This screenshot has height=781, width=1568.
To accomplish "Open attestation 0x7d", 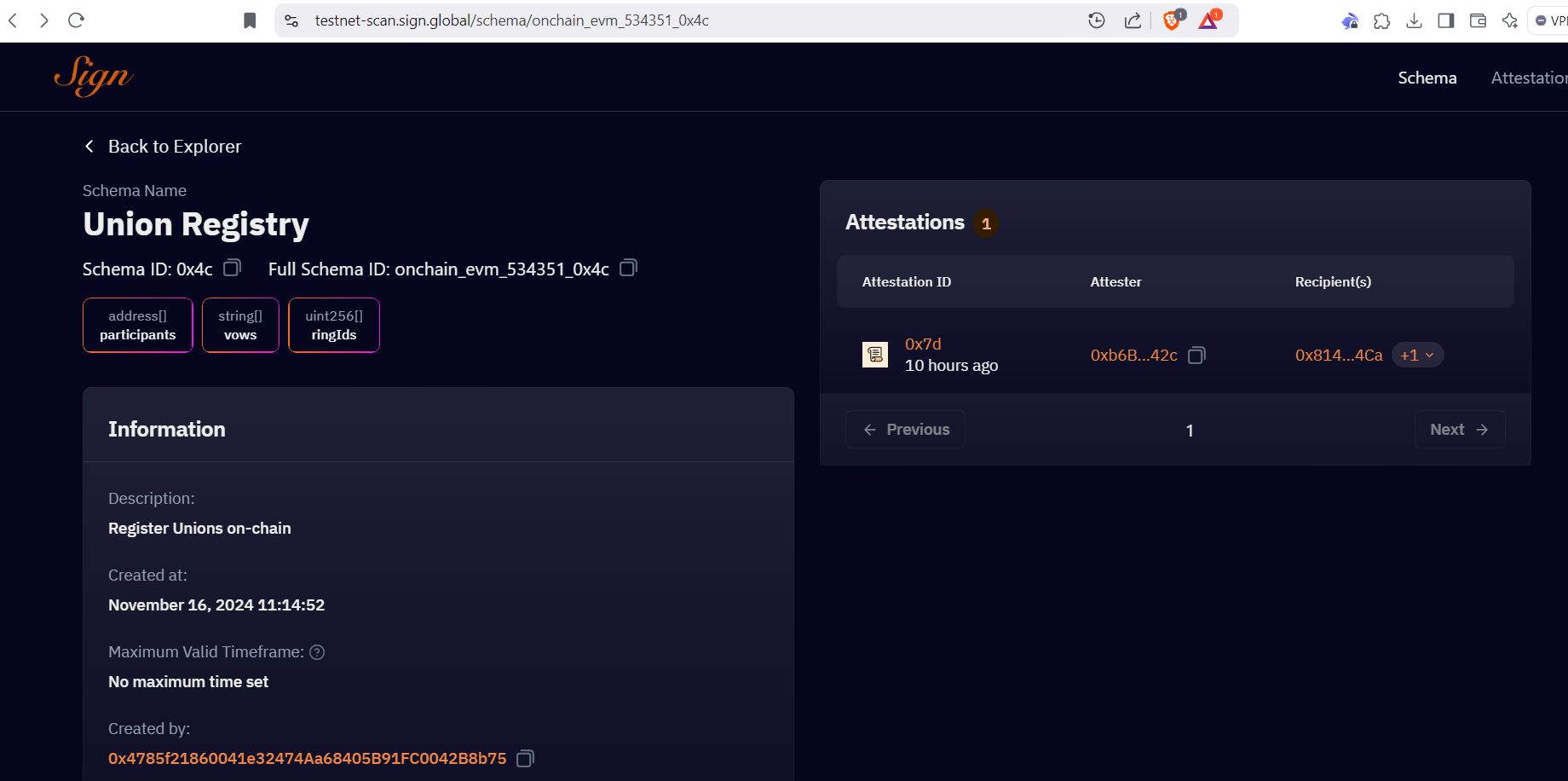I will point(923,344).
